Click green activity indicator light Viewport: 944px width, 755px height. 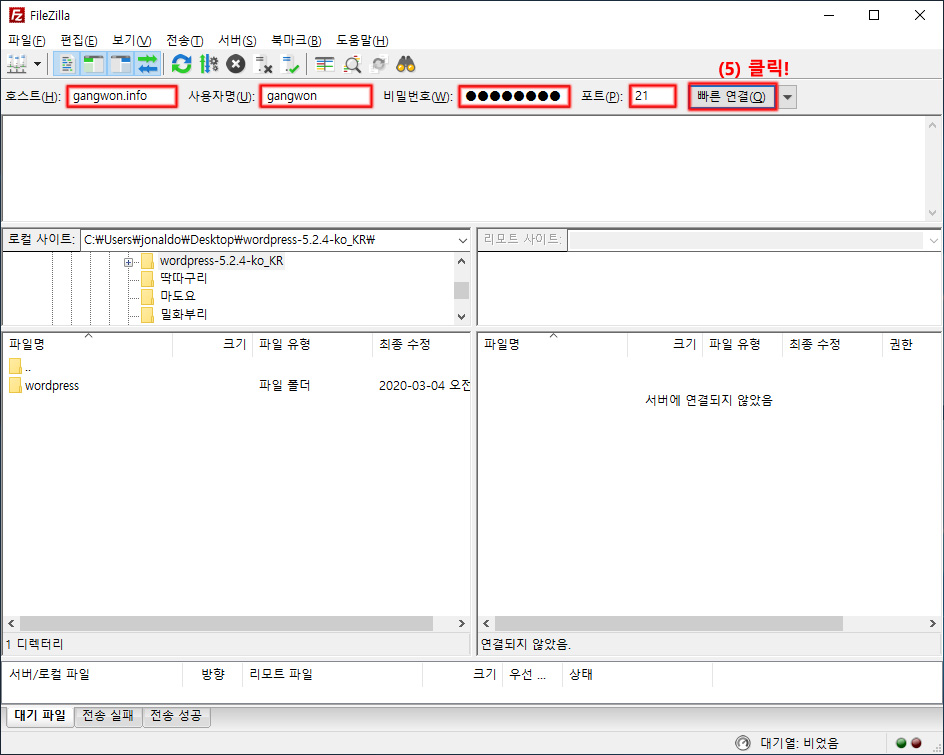(901, 743)
